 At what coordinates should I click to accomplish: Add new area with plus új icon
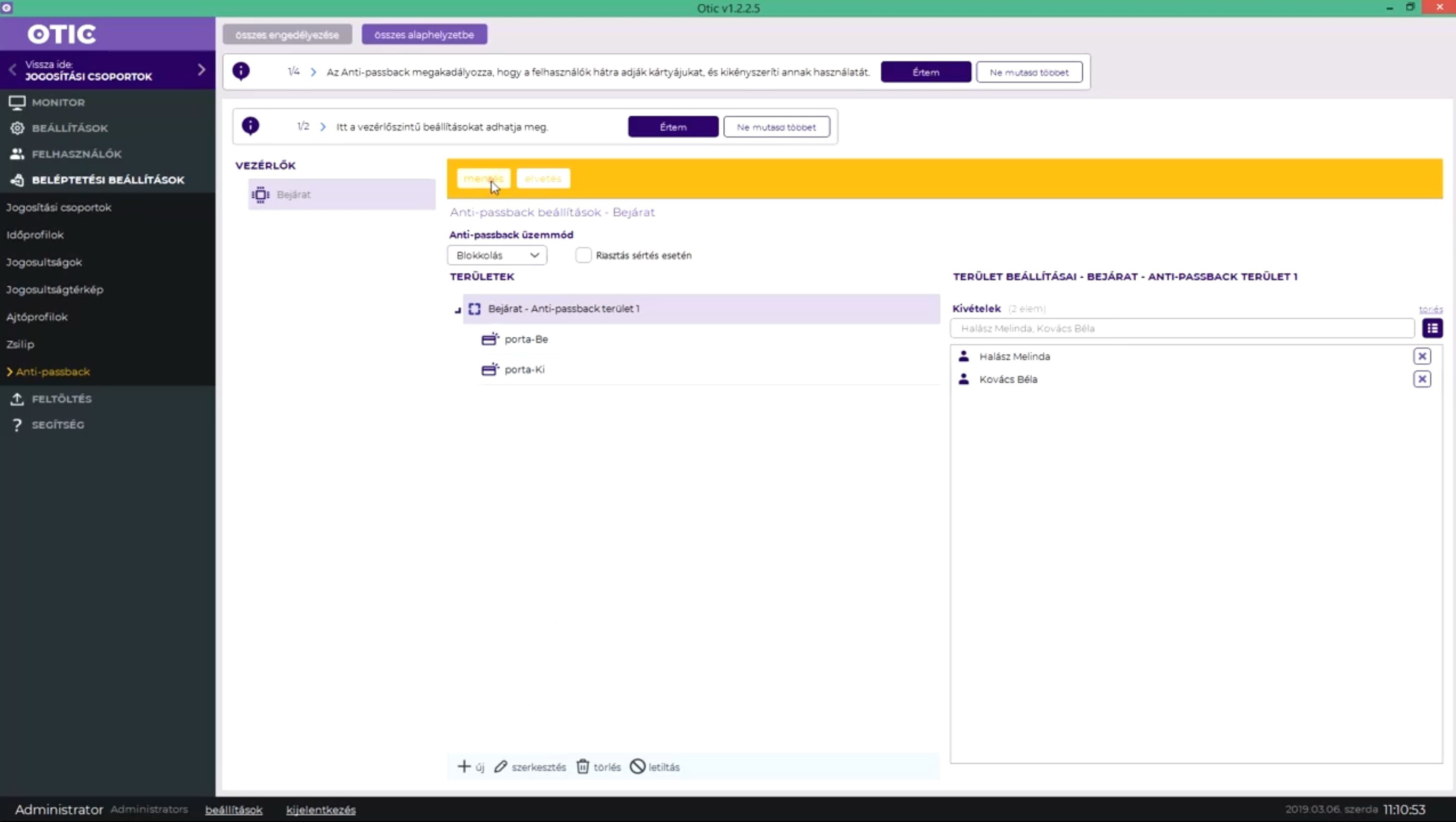464,767
